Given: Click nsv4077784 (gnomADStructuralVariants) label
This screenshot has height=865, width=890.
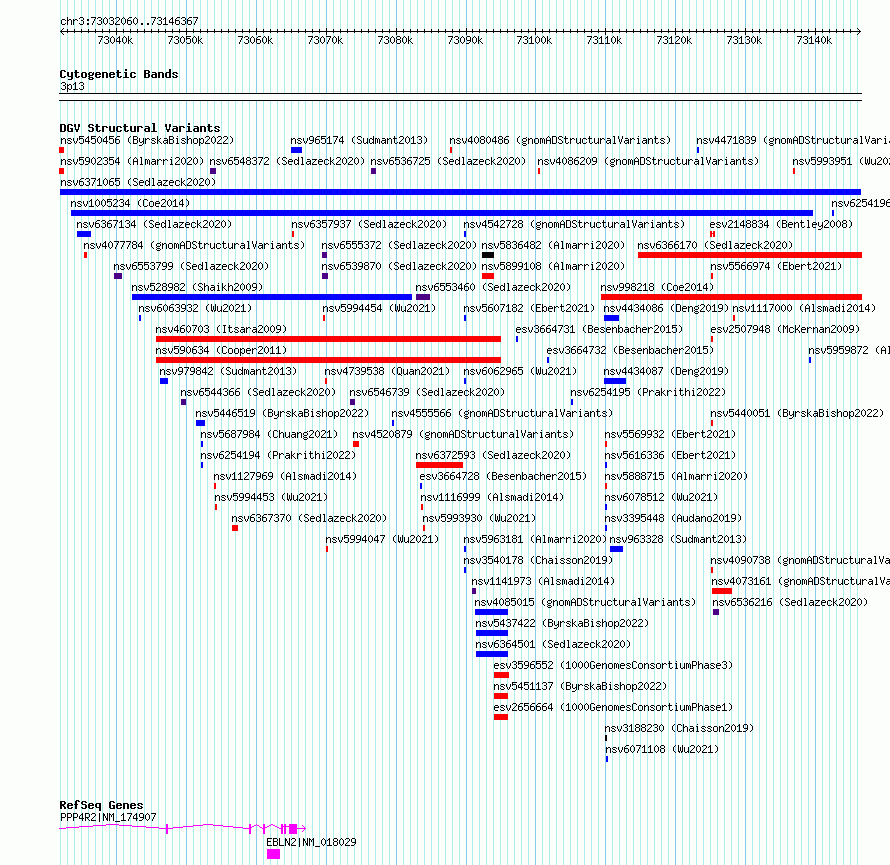Looking at the screenshot, I should tap(194, 245).
